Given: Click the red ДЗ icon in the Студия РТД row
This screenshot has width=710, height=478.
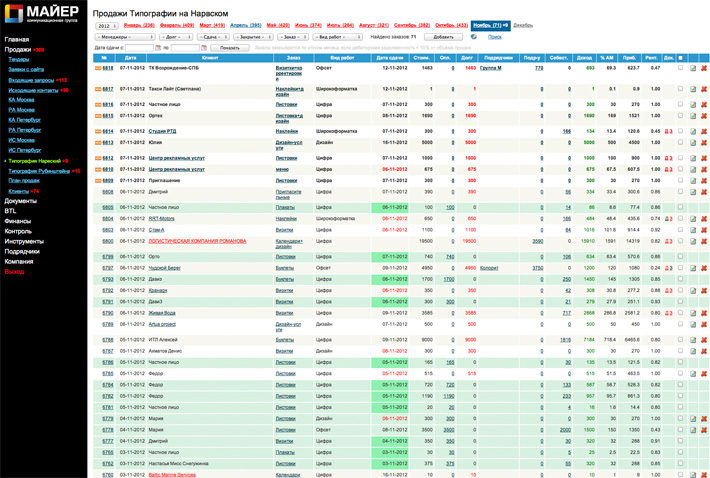Looking at the screenshot, I should [x=668, y=131].
